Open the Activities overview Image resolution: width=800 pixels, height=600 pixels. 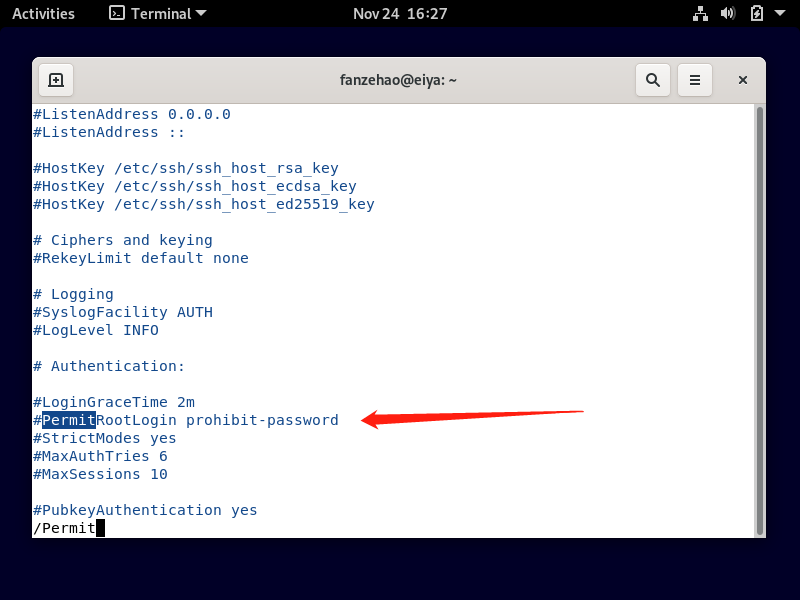pos(43,14)
